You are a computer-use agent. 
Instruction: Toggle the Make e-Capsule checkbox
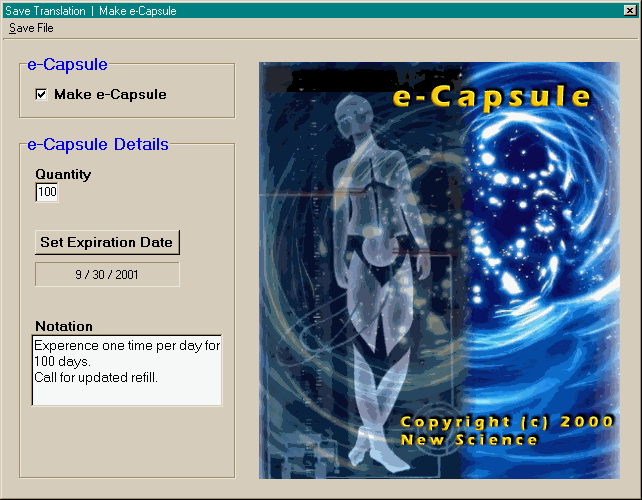pyautogui.click(x=41, y=95)
